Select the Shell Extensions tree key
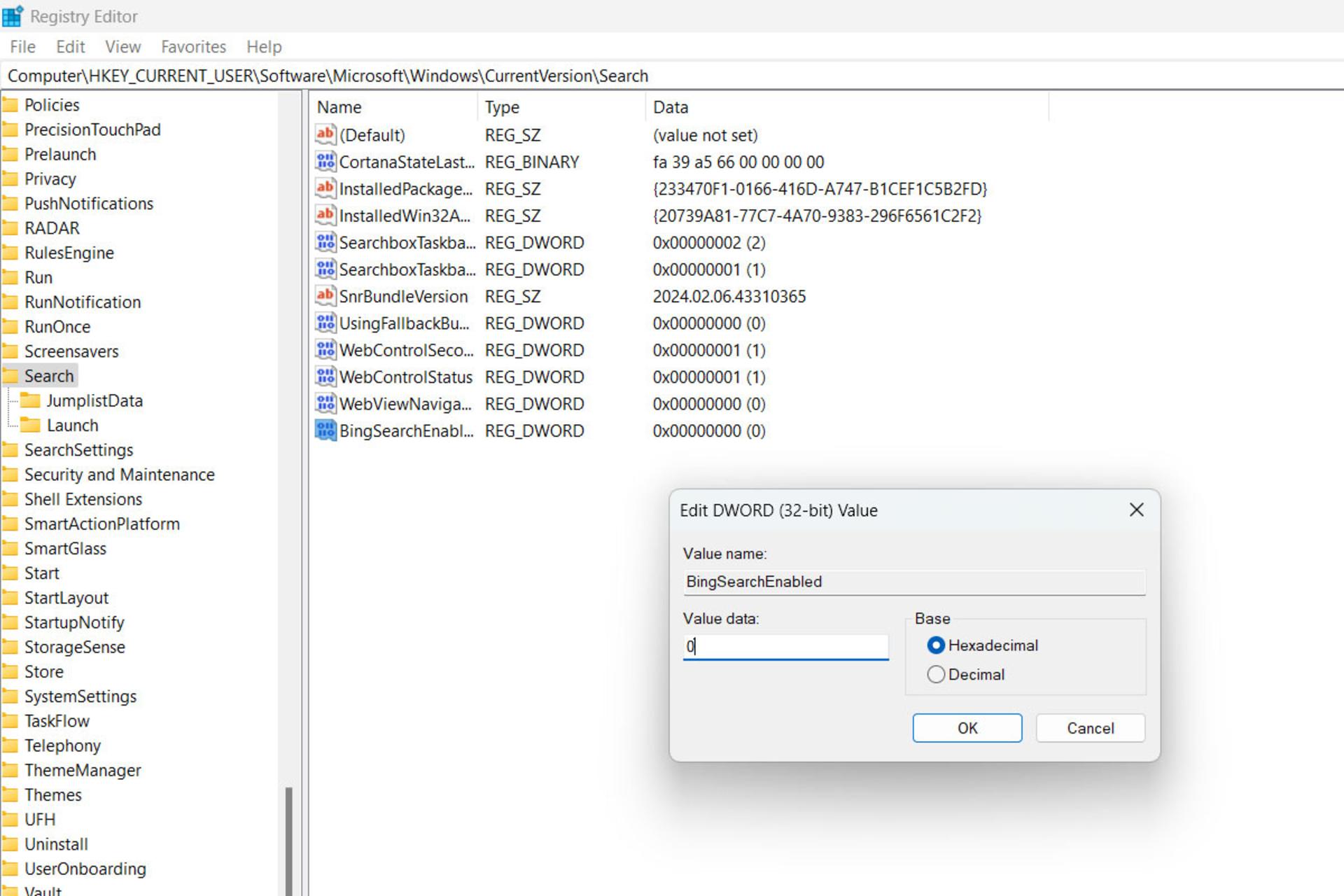Screen dimensions: 1344x896 pos(83,499)
